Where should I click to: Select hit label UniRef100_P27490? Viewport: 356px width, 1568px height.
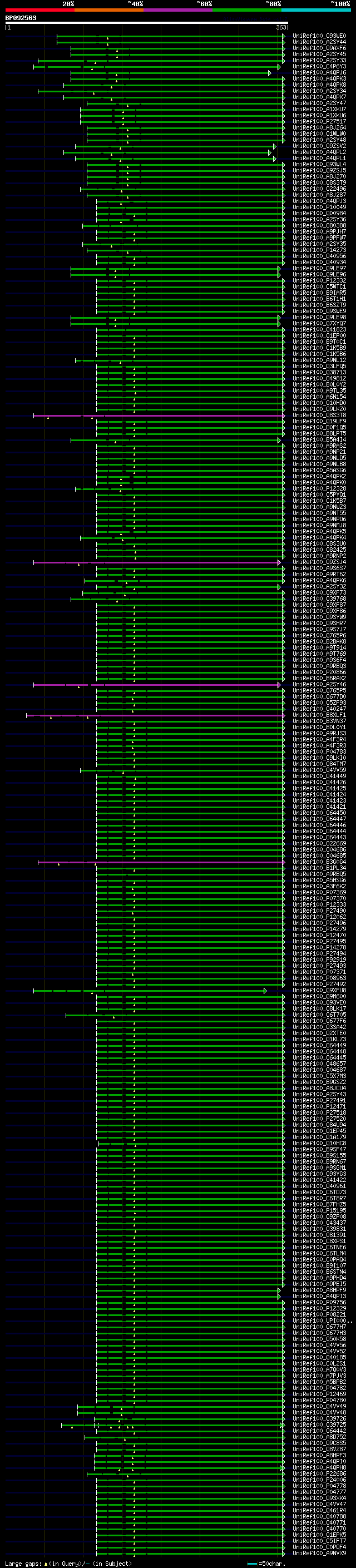[x=319, y=911]
